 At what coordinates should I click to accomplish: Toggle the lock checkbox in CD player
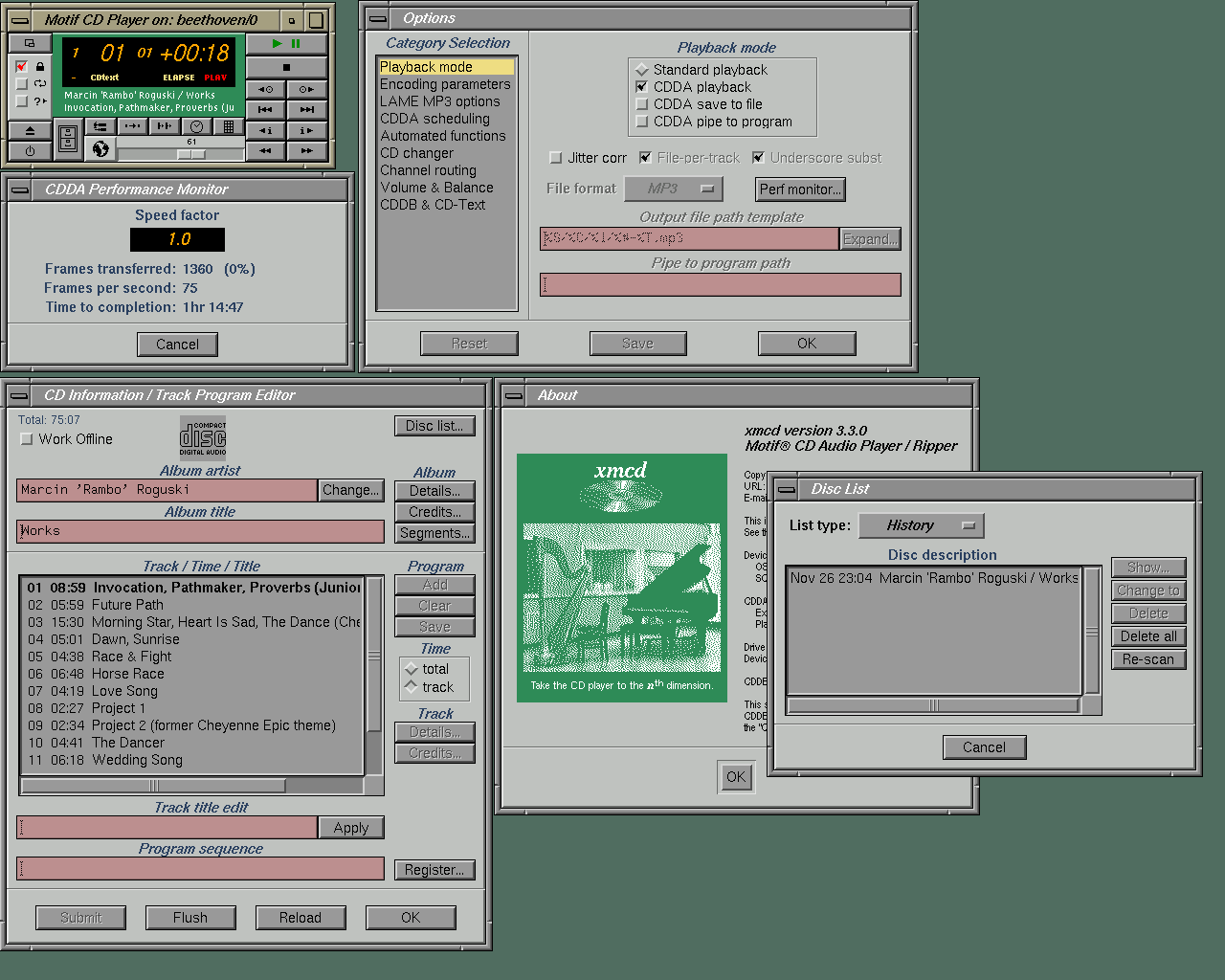[x=22, y=67]
